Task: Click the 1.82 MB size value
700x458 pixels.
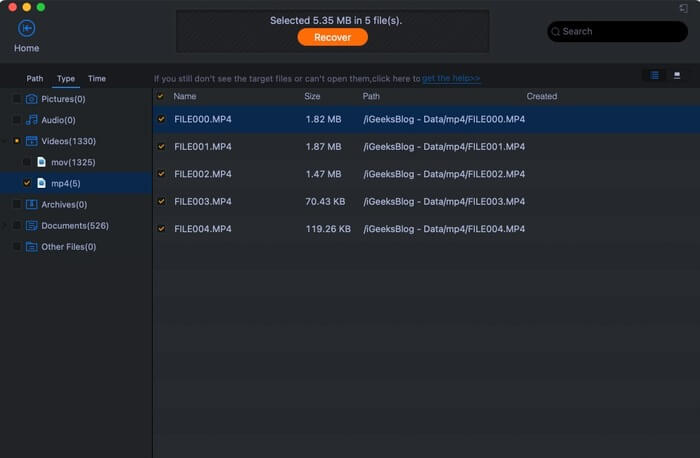Action: pos(323,119)
